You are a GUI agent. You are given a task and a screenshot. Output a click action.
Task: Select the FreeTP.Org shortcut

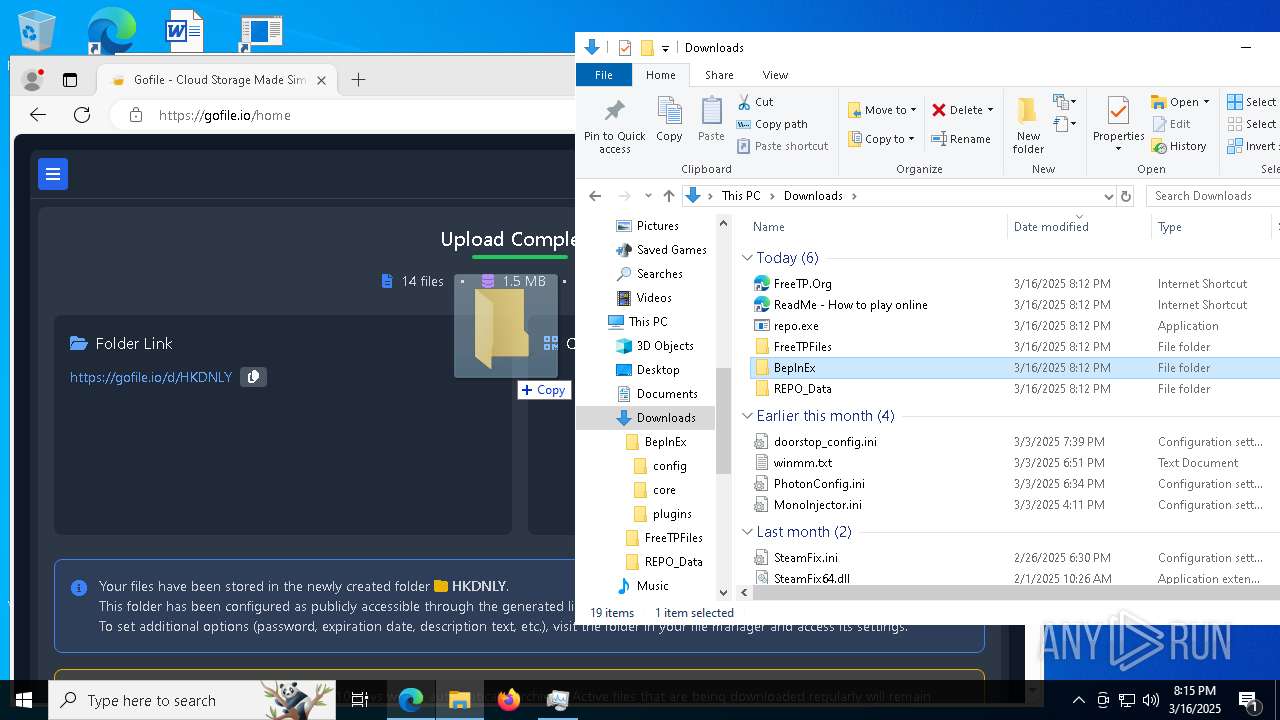coord(802,284)
